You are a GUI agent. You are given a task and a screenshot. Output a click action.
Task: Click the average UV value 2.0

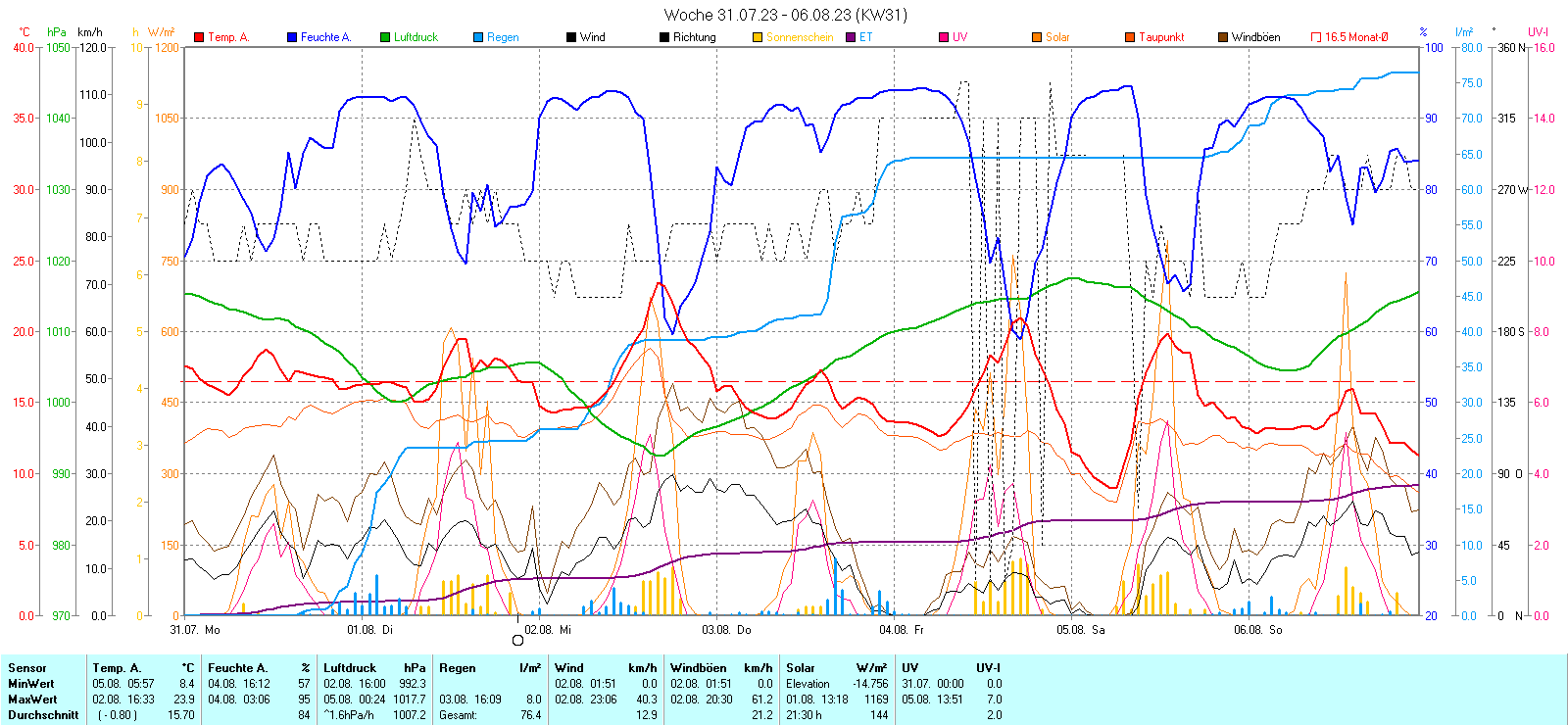coord(995,715)
